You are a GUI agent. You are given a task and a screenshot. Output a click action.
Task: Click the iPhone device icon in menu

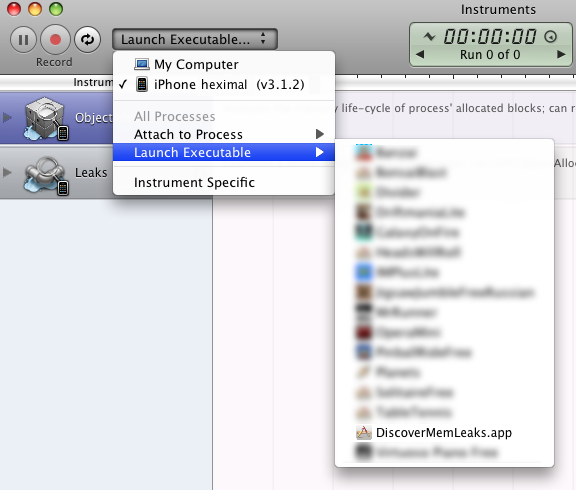[142, 84]
